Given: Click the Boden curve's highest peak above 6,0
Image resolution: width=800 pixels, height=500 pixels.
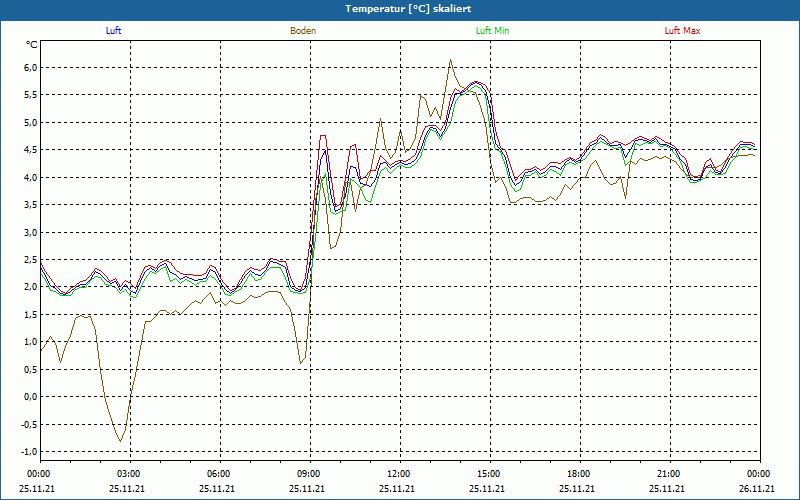Looking at the screenshot, I should pyautogui.click(x=450, y=60).
